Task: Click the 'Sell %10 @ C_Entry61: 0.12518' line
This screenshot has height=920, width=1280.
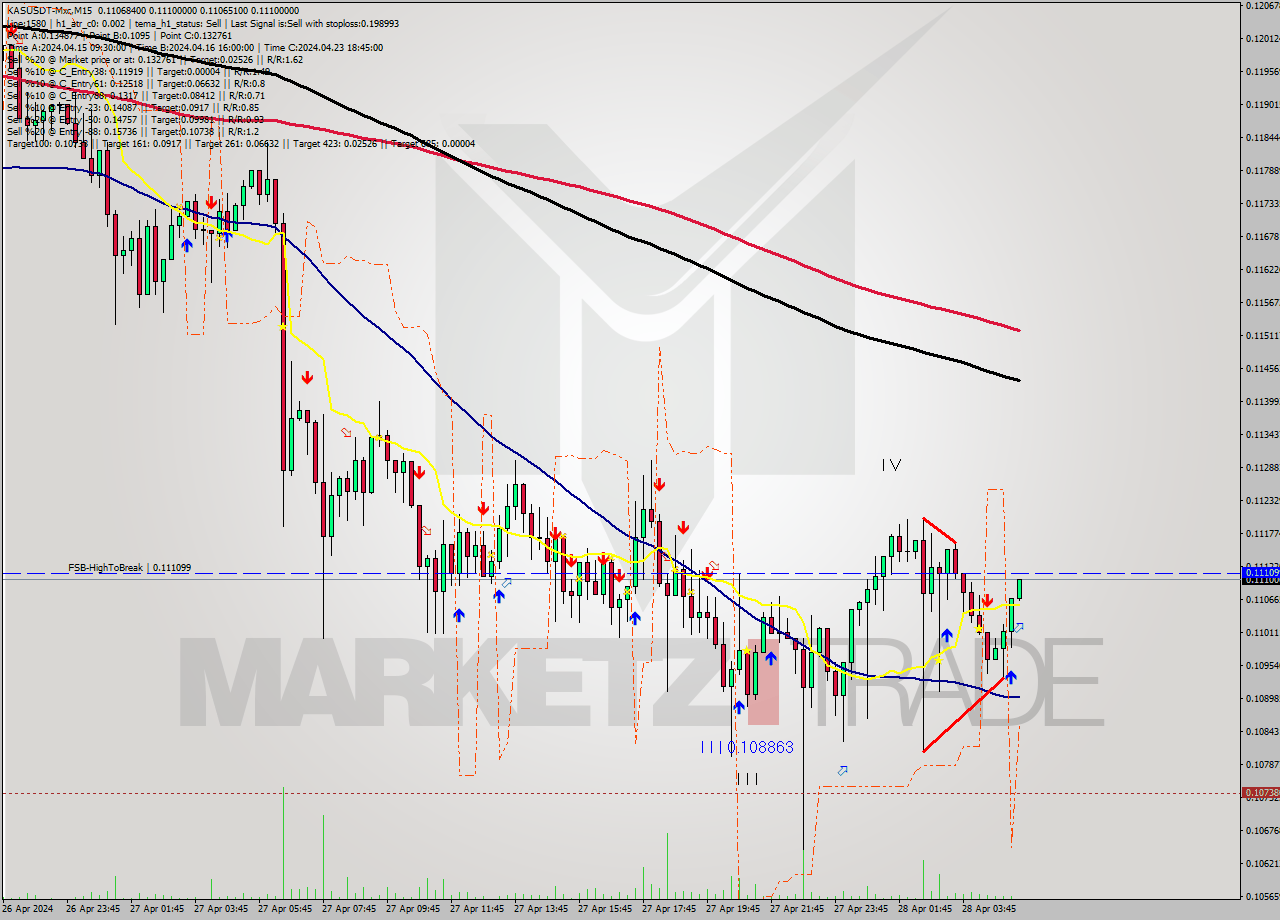Action: [135, 83]
